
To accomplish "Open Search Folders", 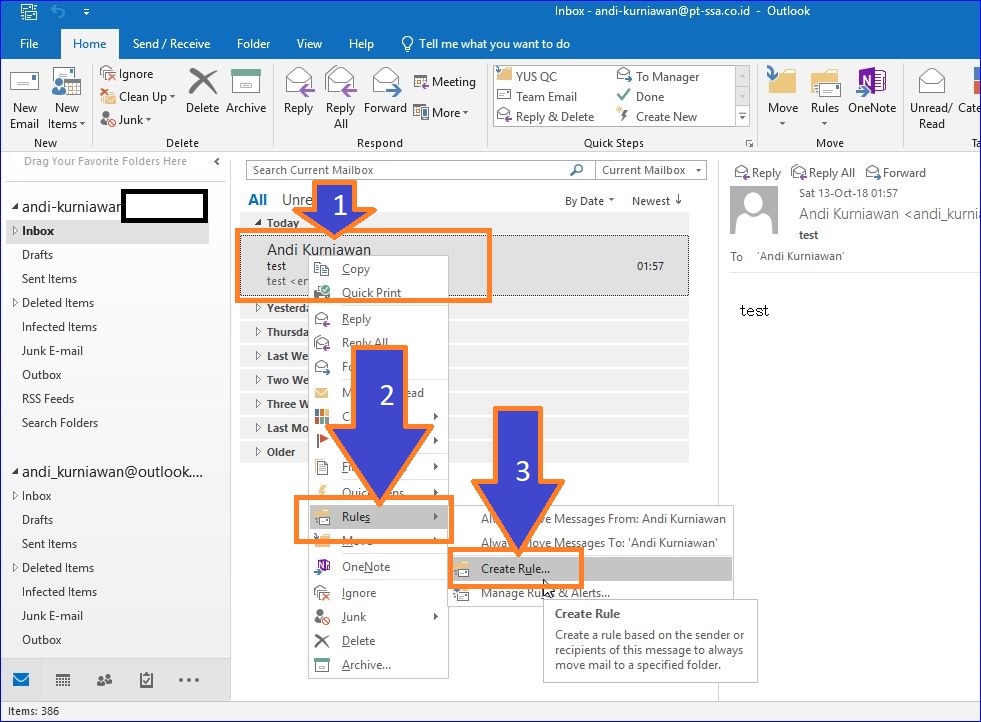I will pyautogui.click(x=59, y=422).
